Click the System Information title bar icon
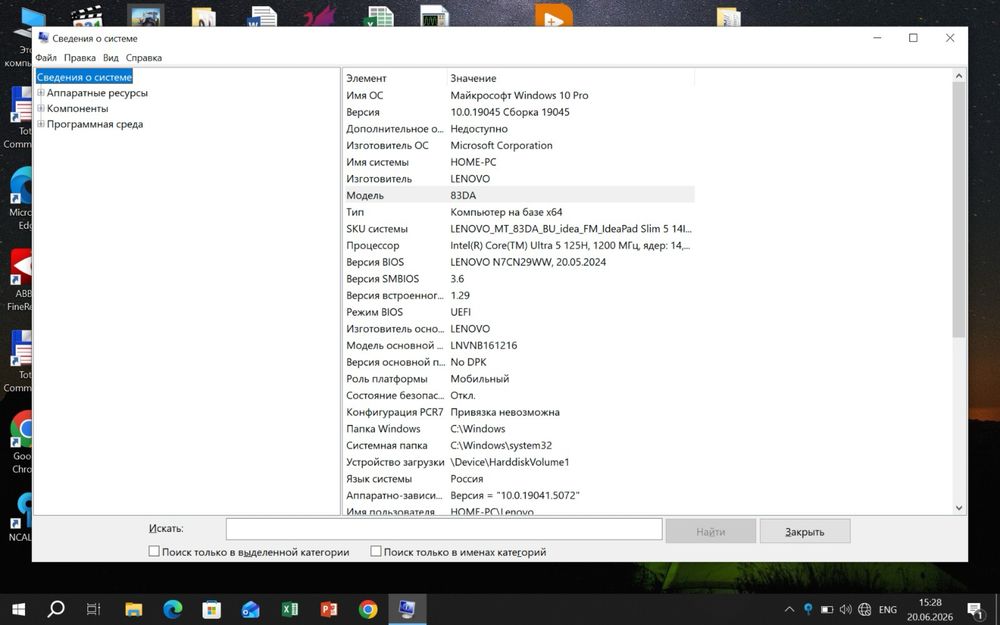Image resolution: width=1000 pixels, height=625 pixels. click(43, 38)
